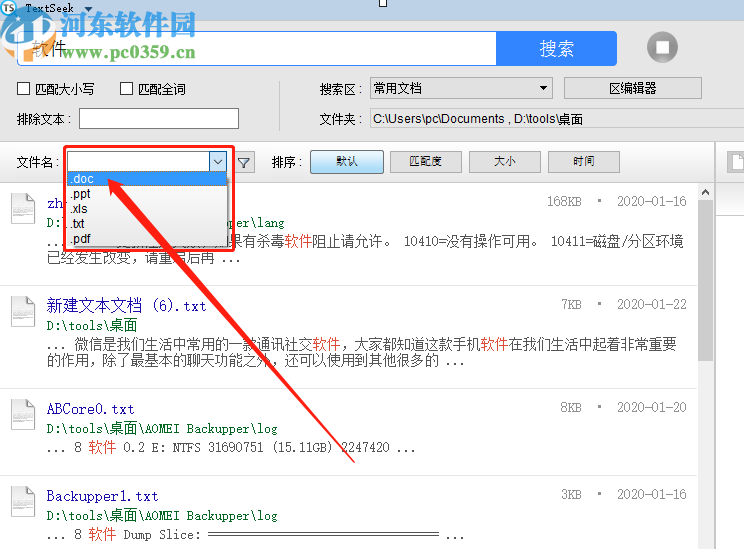The image size is (744, 549).
Task: Click the document icon in right panel
Action: coord(736,162)
